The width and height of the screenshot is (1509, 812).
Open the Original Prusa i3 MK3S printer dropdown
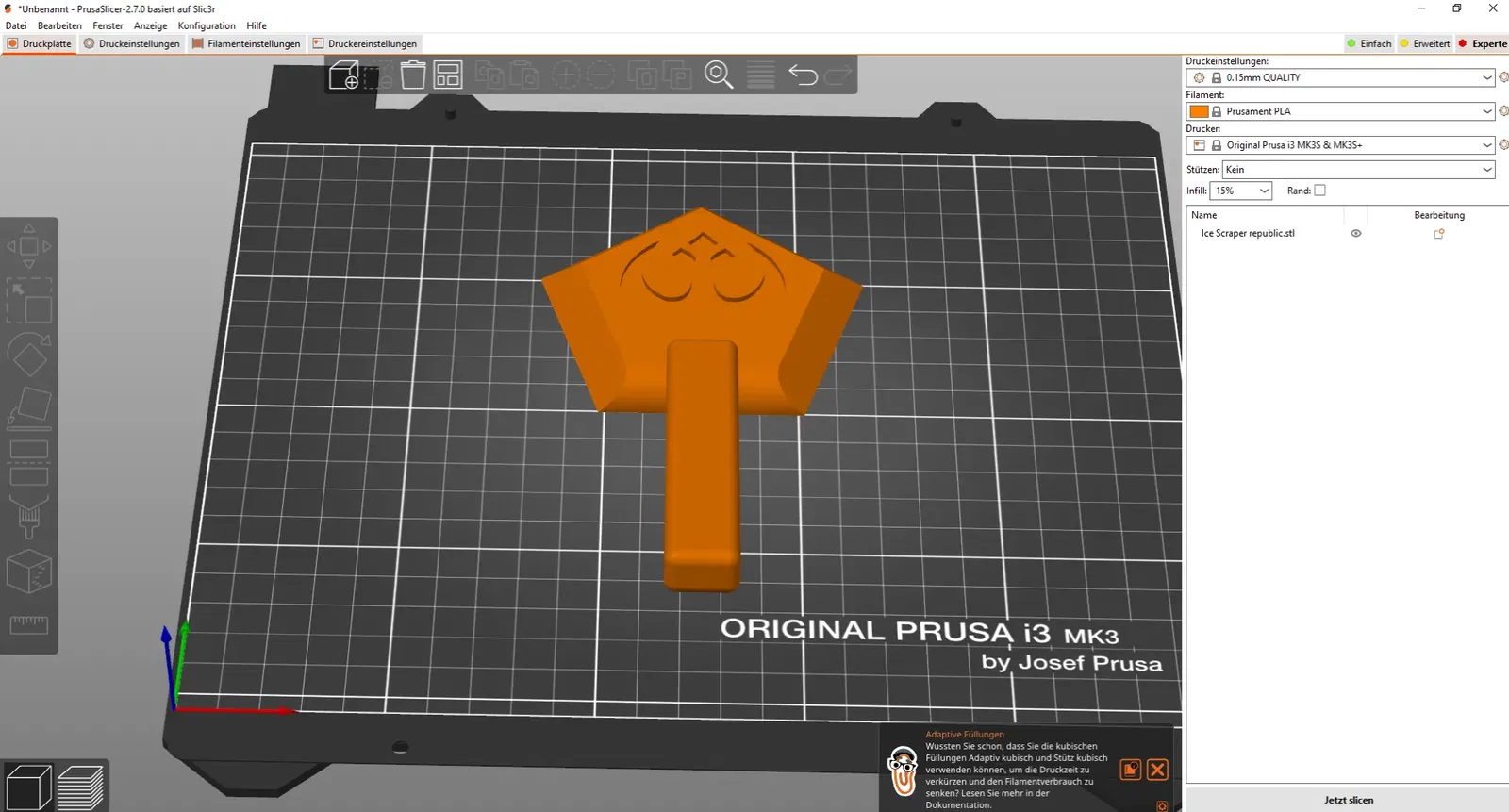[x=1340, y=145]
